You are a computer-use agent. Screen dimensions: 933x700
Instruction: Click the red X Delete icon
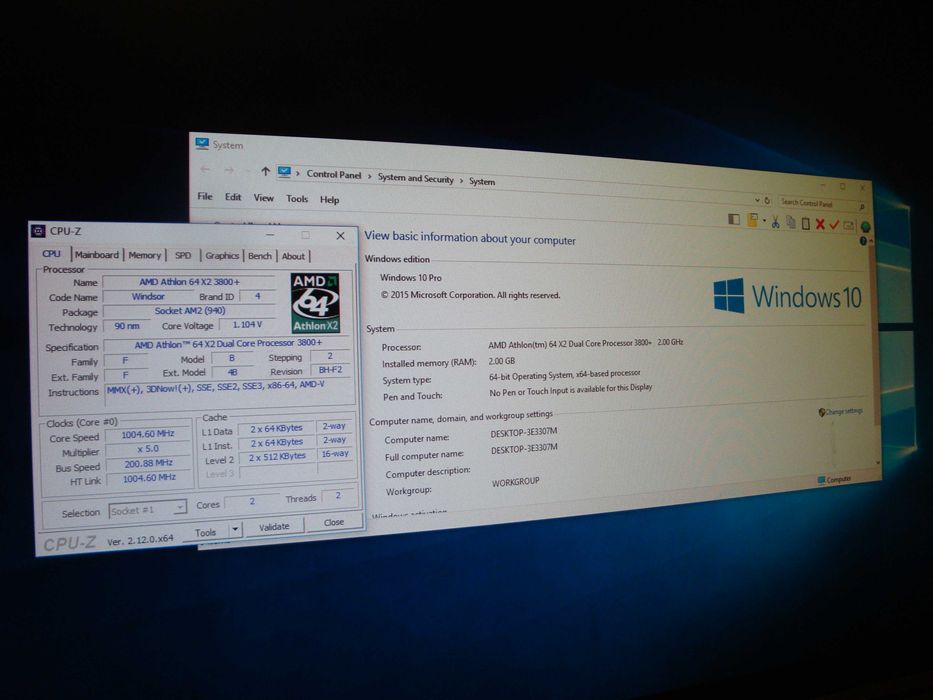pos(820,224)
